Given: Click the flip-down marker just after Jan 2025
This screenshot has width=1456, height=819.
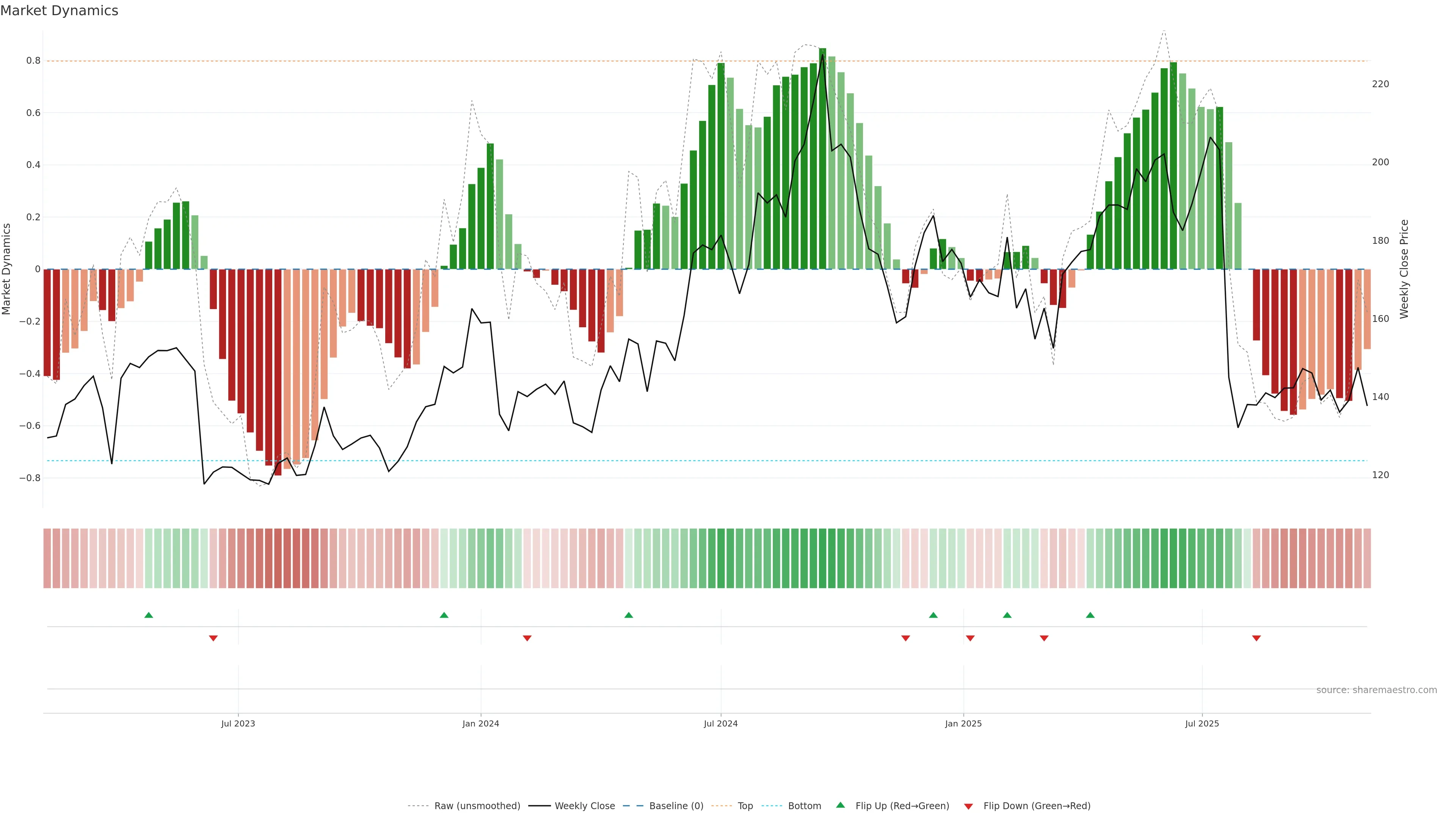Looking at the screenshot, I should coord(971,638).
